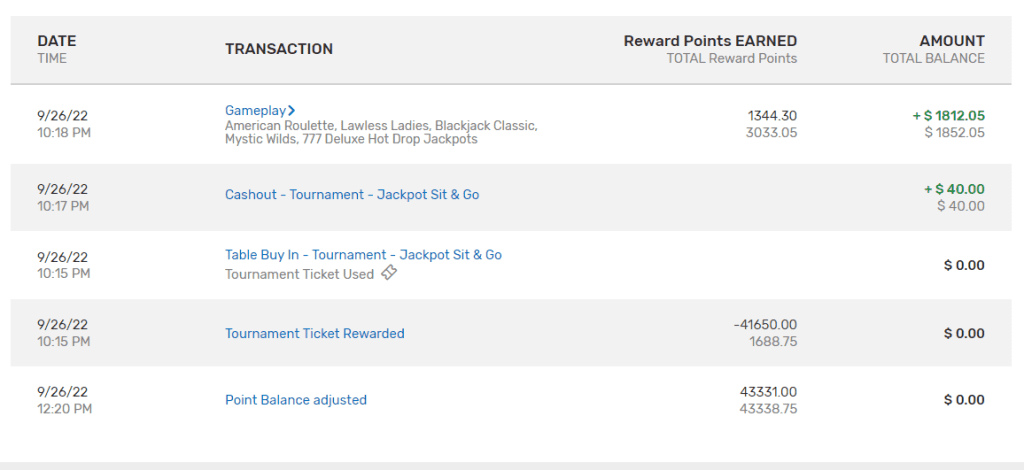Open Point Balance adjusted transaction
The height and width of the screenshot is (470, 1024).
(296, 400)
